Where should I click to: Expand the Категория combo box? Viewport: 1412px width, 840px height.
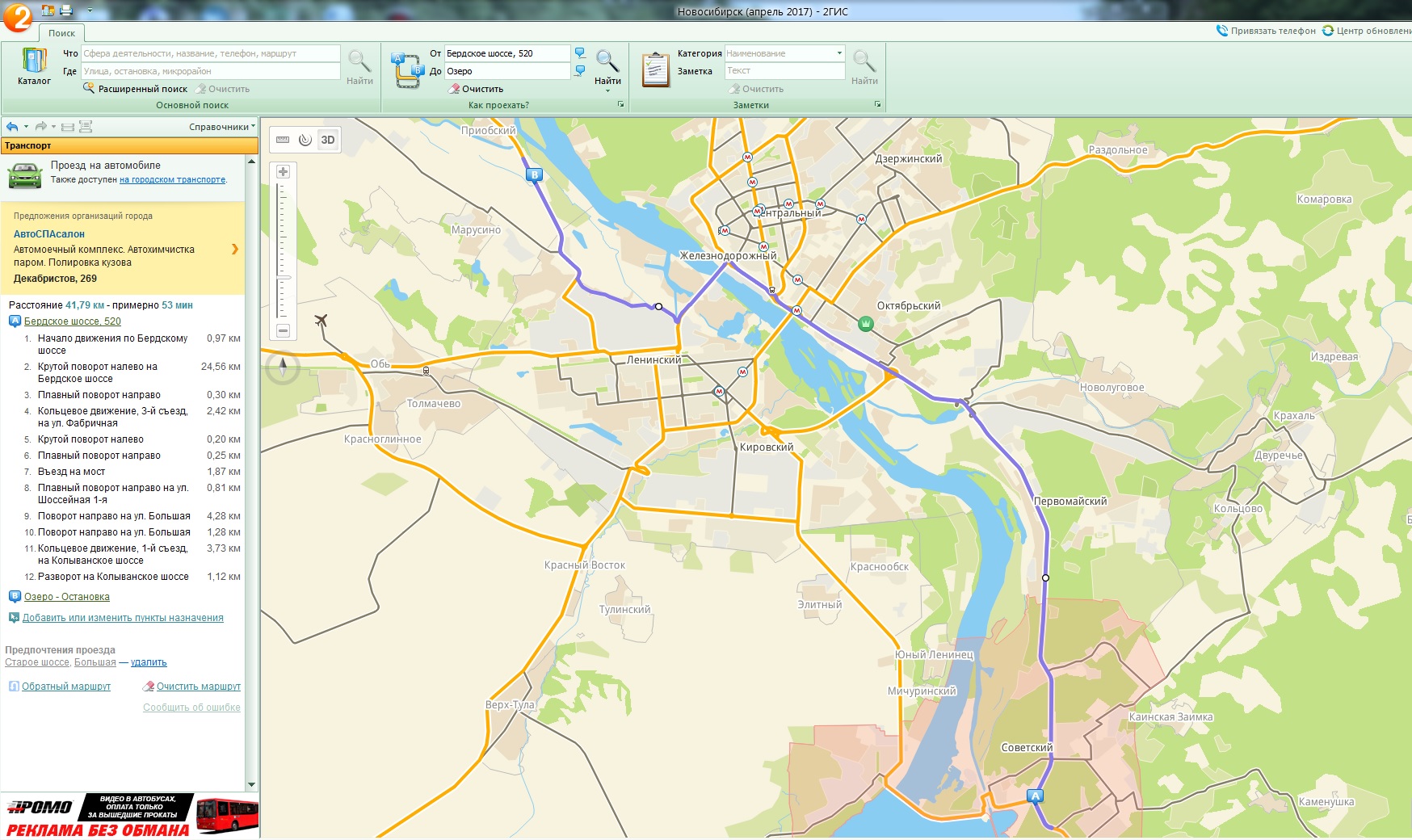[839, 53]
